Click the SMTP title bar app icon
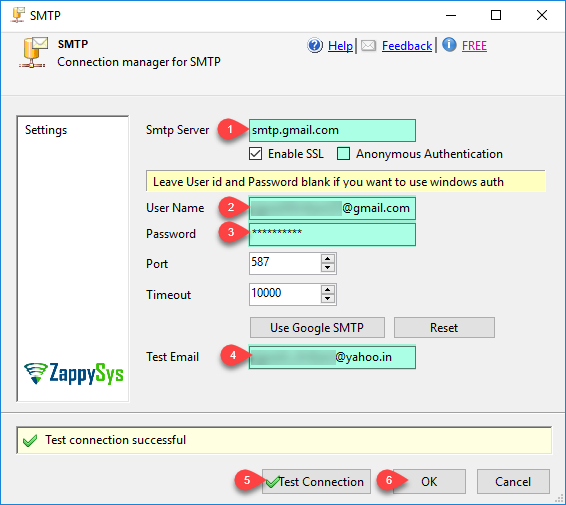566x505 pixels. coord(18,15)
